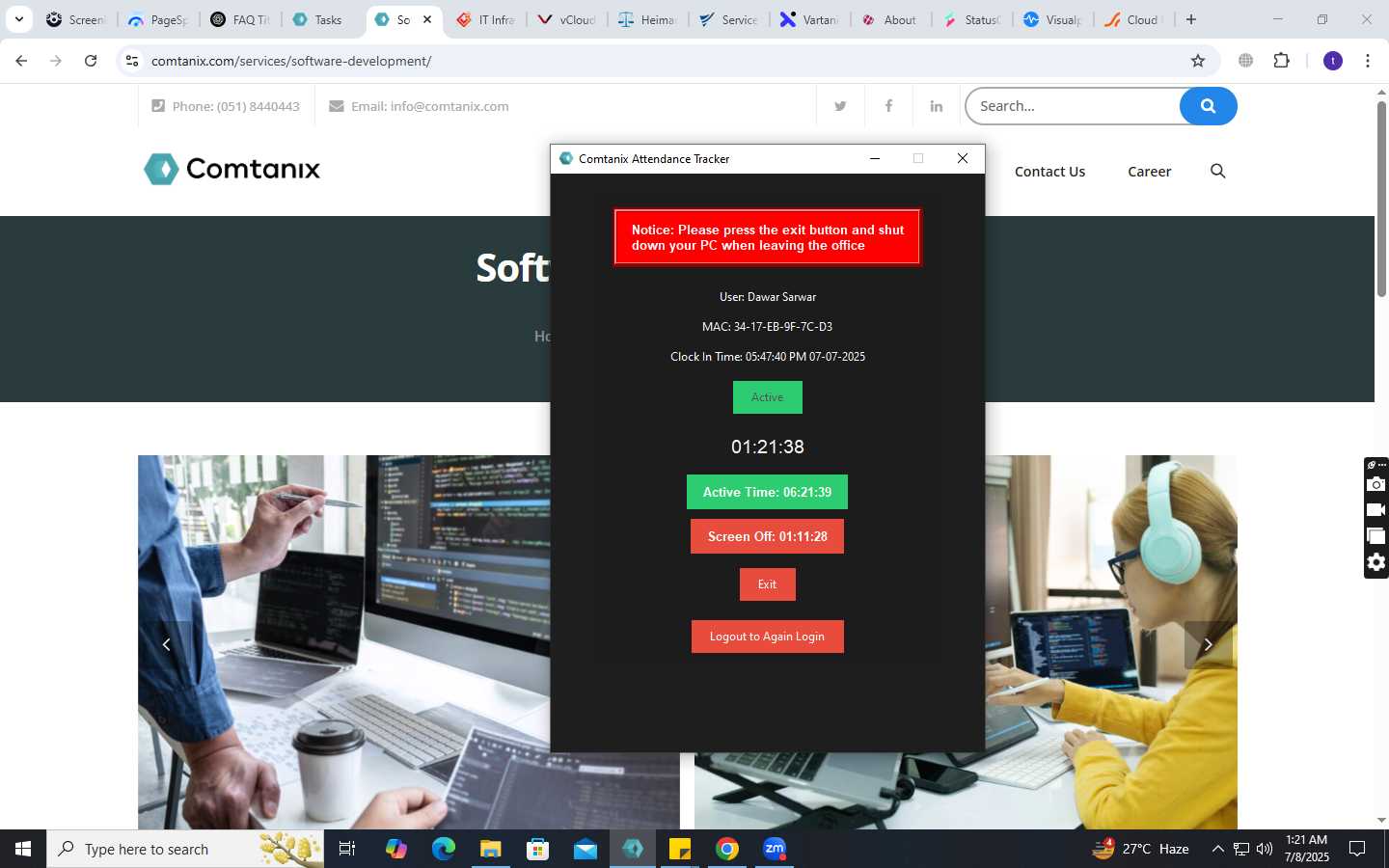Click the volume speaker icon in the tray

[1265, 849]
